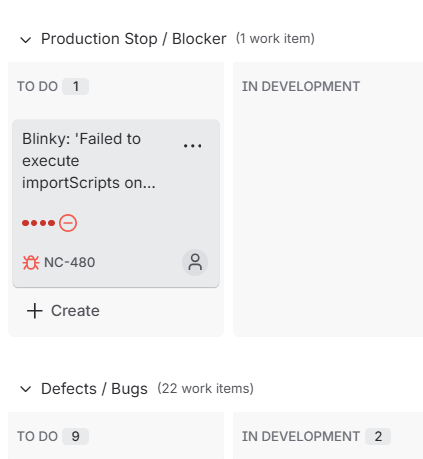Click the IN DEVELOPMENT header showing 2 items
This screenshot has height=459, width=423.
pyautogui.click(x=328, y=436)
